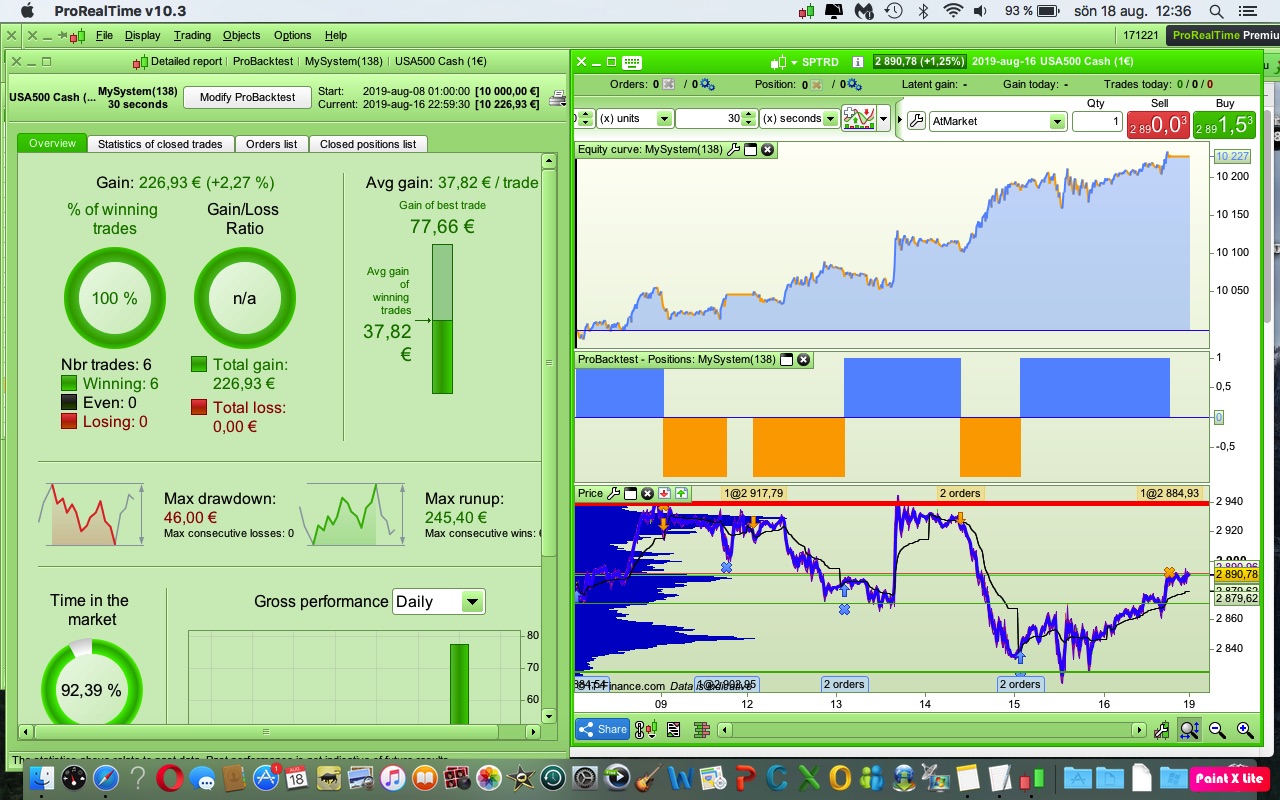Open the AtMarket order type dropdown
Viewport: 1280px width, 800px height.
pos(998,121)
